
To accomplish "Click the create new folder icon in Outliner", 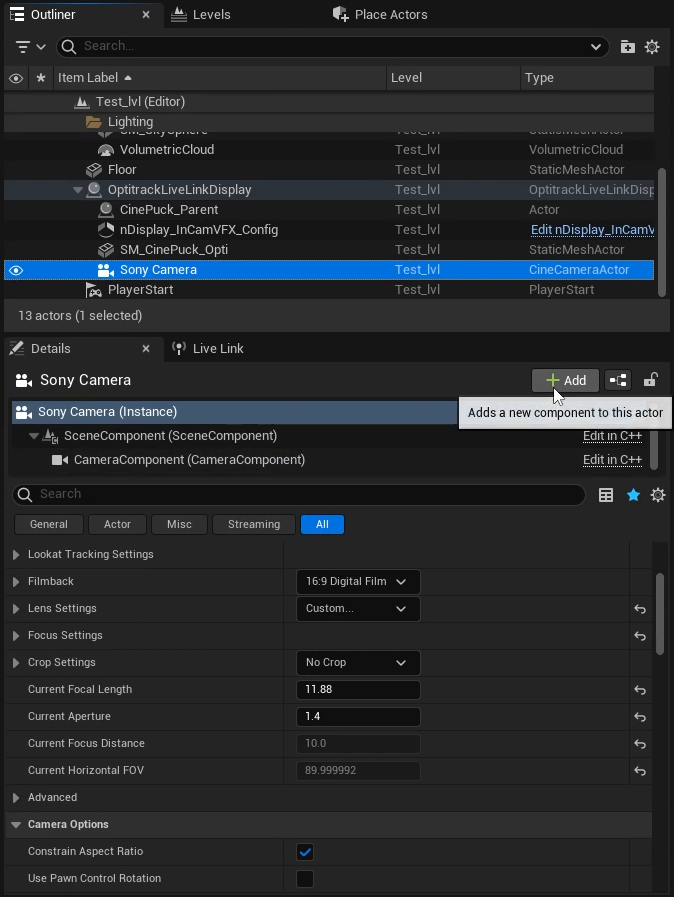I will point(627,47).
